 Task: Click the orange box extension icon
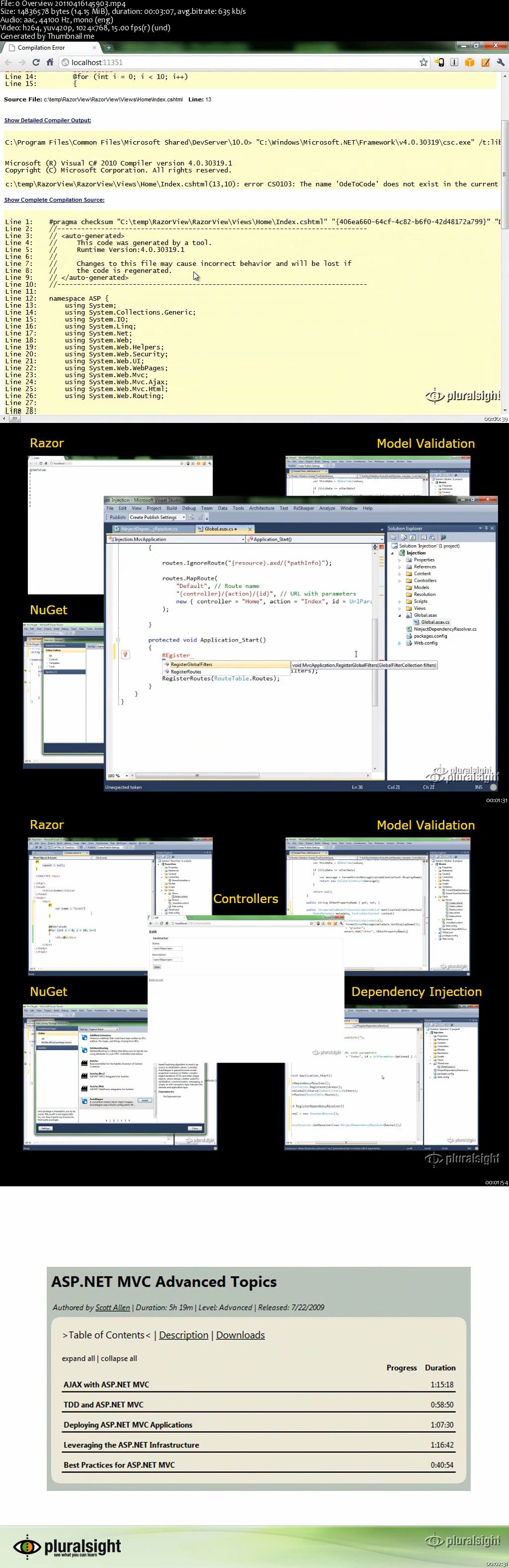click(469, 62)
